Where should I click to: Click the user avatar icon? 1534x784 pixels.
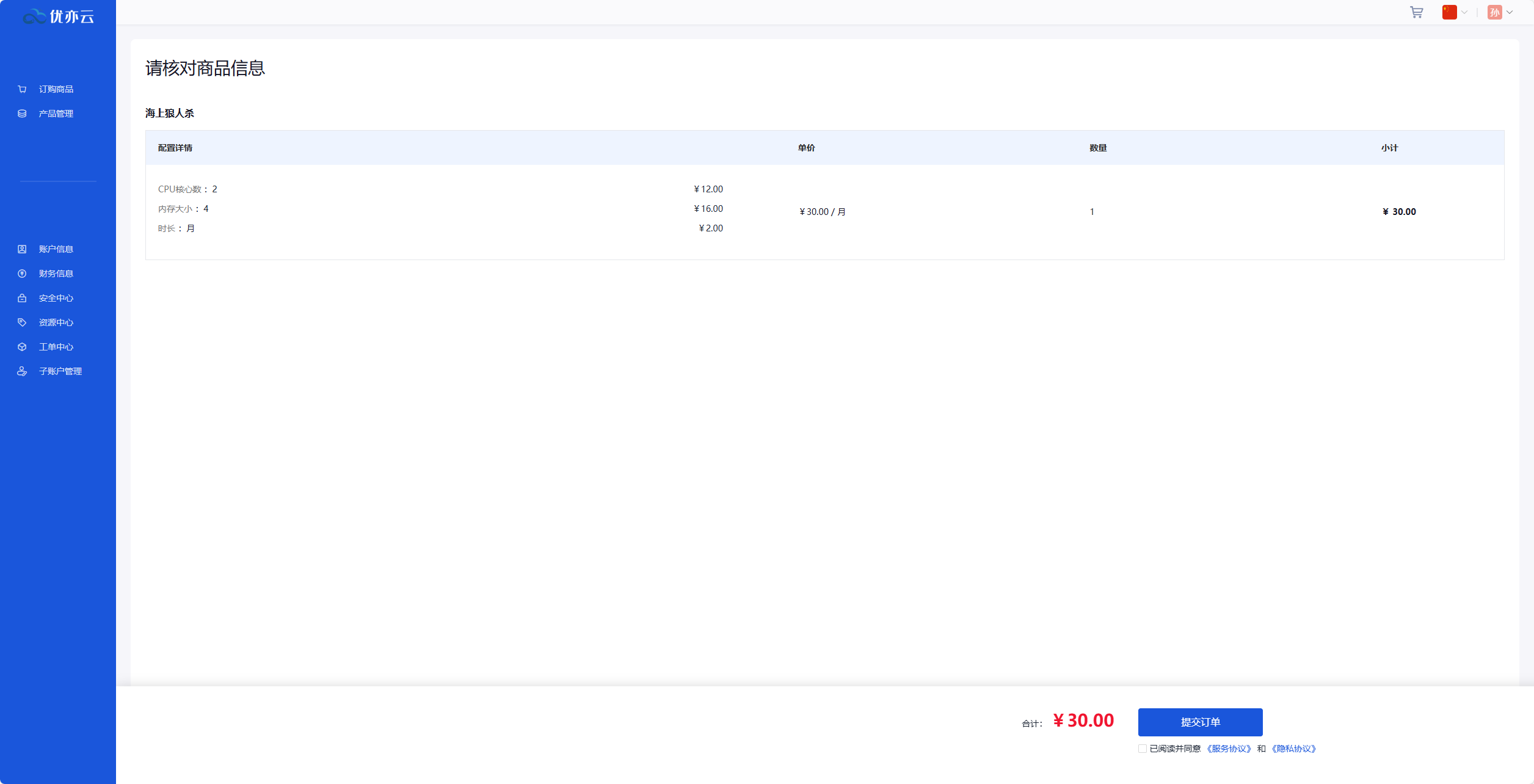pos(1494,12)
